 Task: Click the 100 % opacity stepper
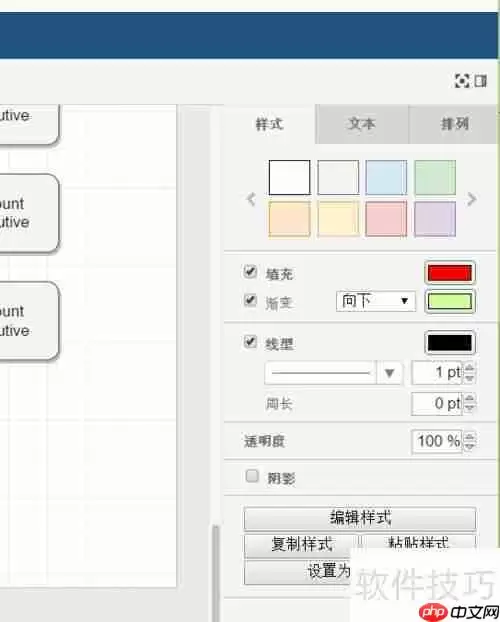(x=469, y=441)
